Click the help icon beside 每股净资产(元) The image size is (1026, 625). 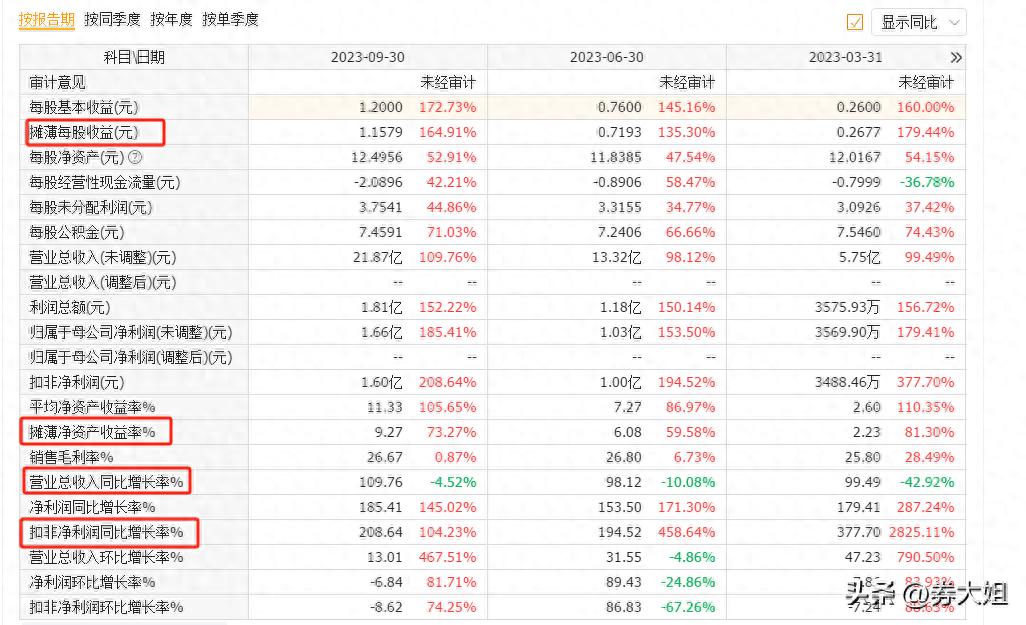click(x=136, y=157)
